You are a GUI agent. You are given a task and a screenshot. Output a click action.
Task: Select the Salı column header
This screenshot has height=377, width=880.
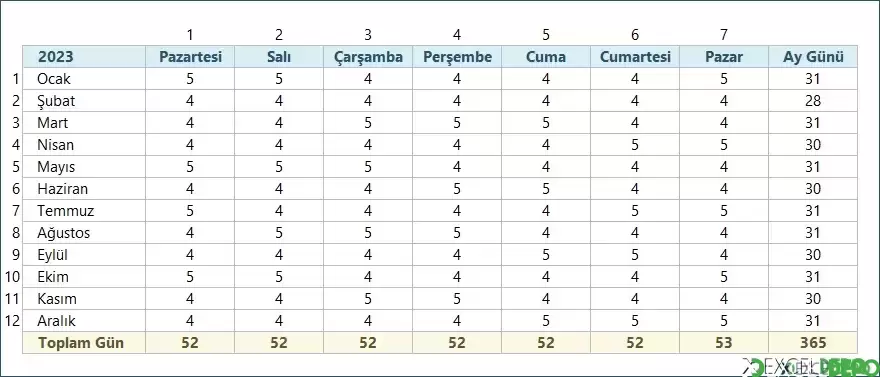tap(279, 57)
